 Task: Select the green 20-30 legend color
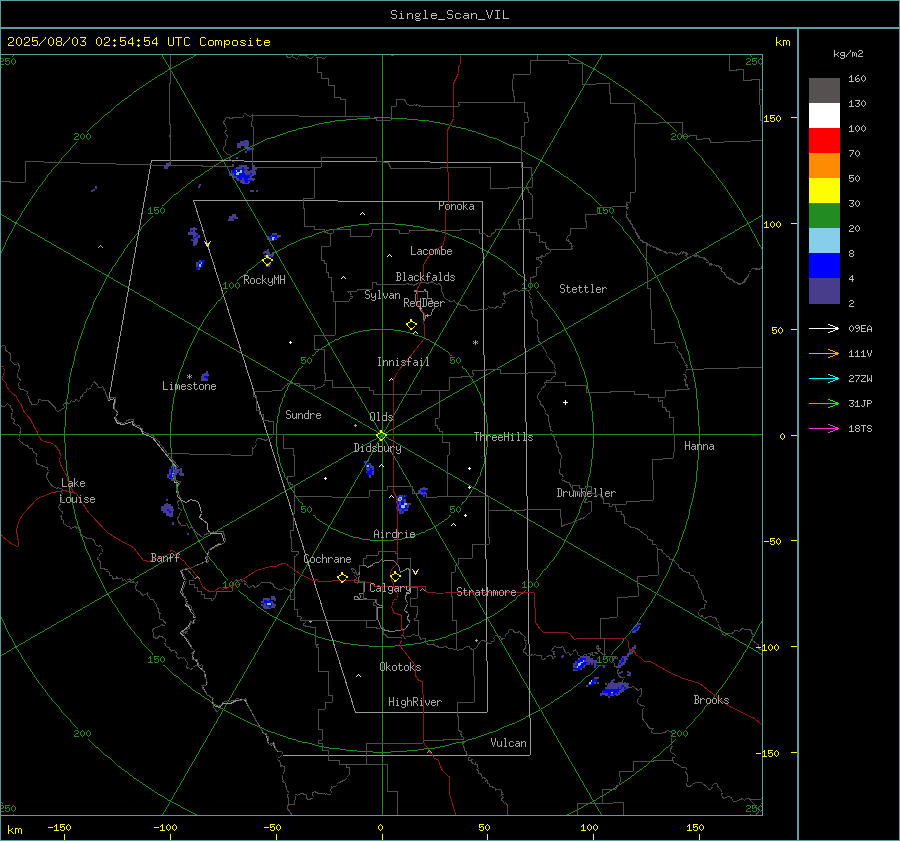click(824, 216)
